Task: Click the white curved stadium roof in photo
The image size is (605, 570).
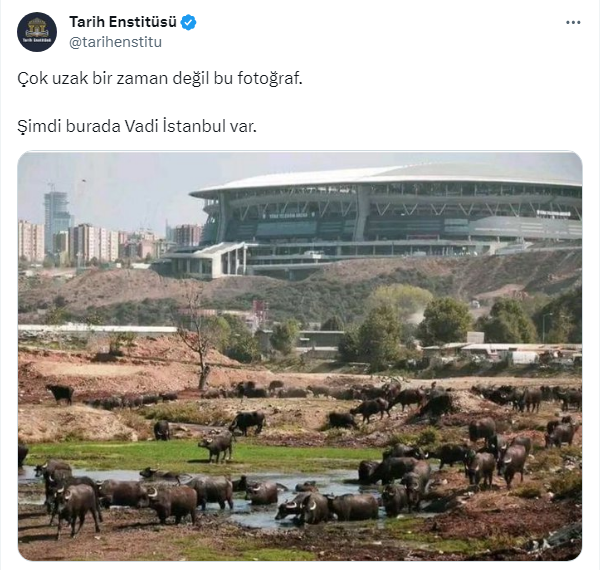Action: pos(386,178)
